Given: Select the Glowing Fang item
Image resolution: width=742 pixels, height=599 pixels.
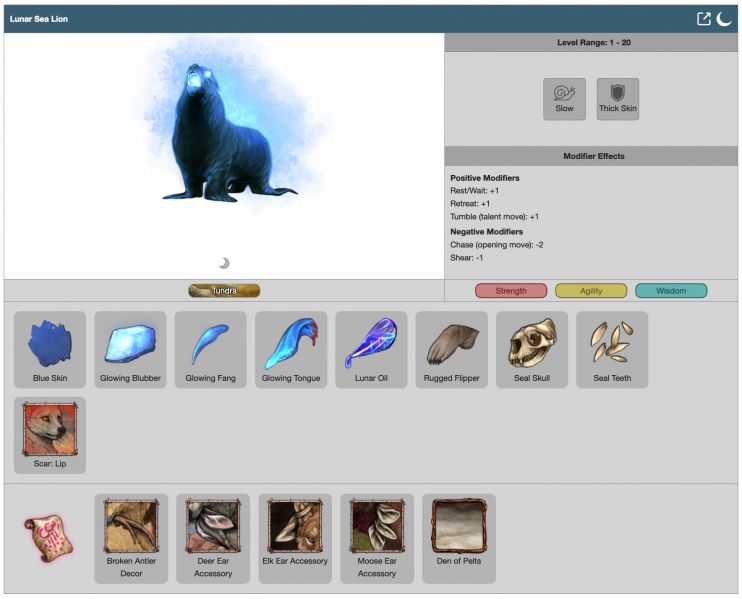Looking at the screenshot, I should [210, 349].
